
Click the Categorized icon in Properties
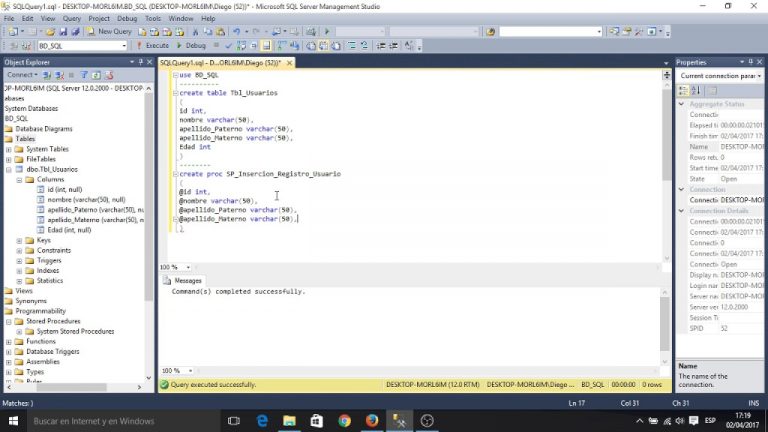683,91
